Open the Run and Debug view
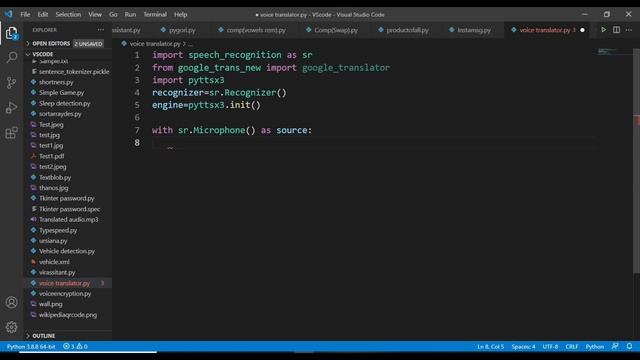This screenshot has height=360, width=640. click(11, 108)
